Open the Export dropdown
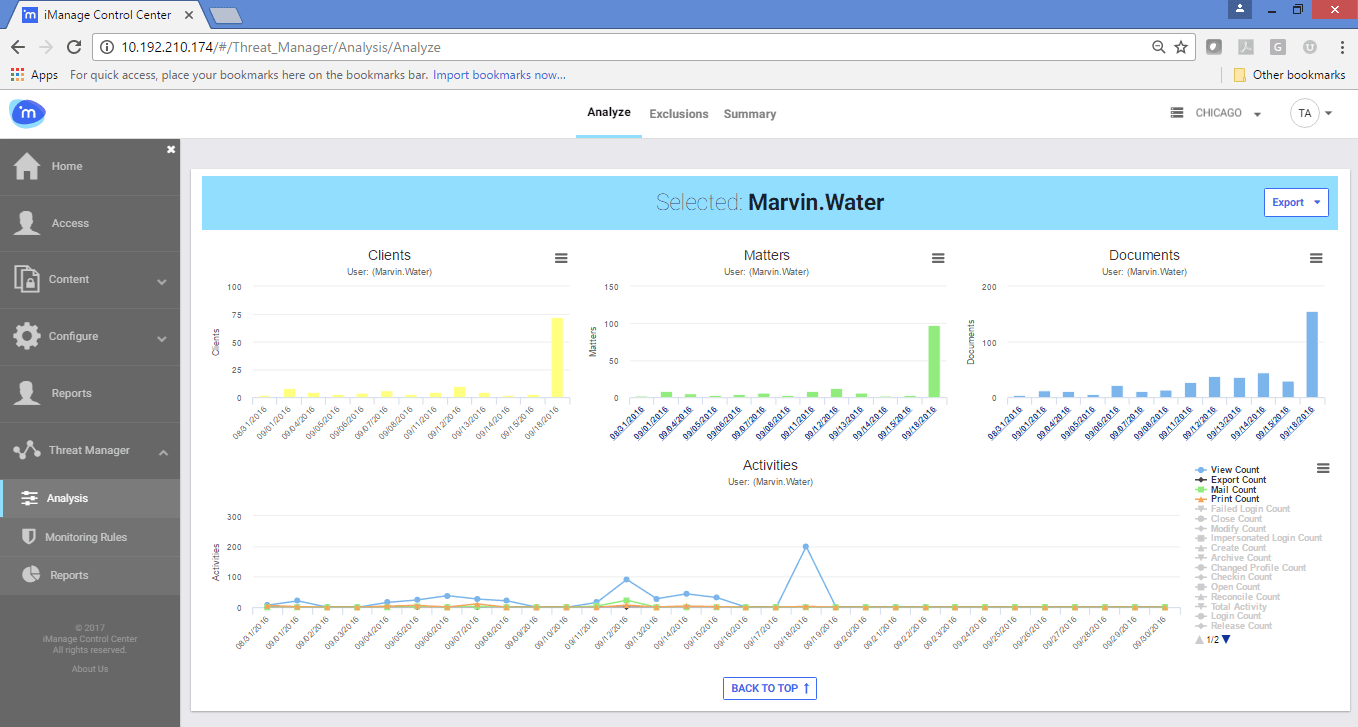Image resolution: width=1358 pixels, height=727 pixels. (x=1296, y=202)
